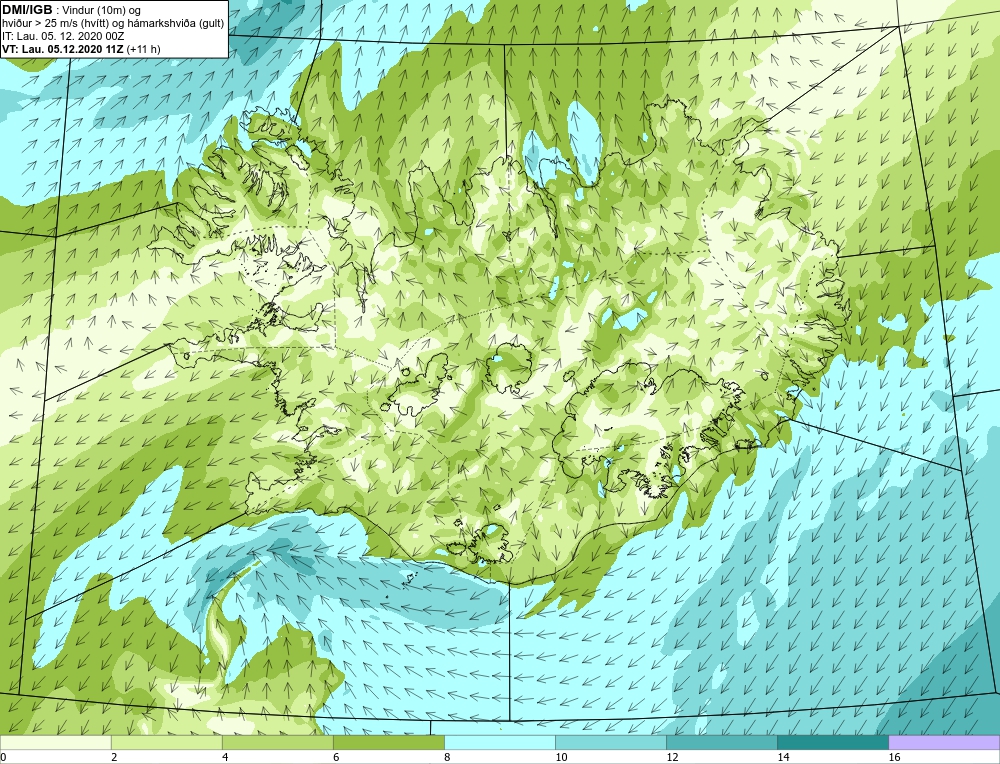Click the legend scale label "16"
The width and height of the screenshot is (1000, 764).
[894, 757]
